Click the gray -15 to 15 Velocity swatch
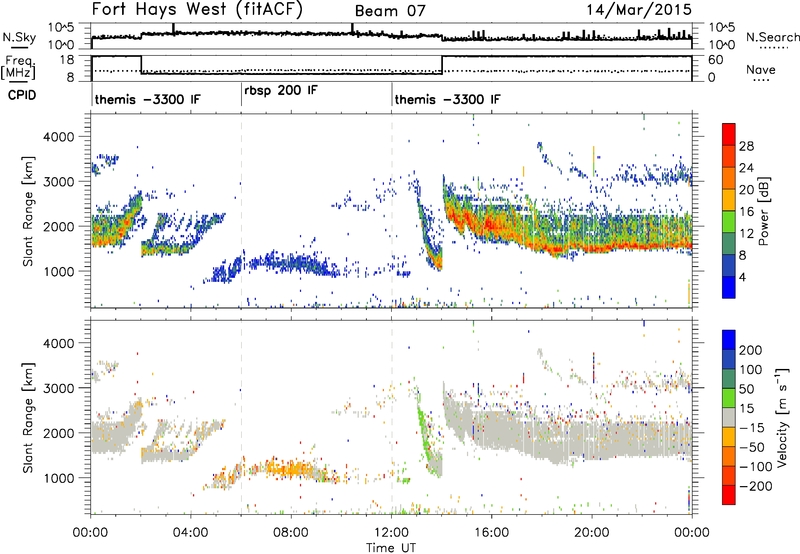800x554 pixels. [x=729, y=418]
